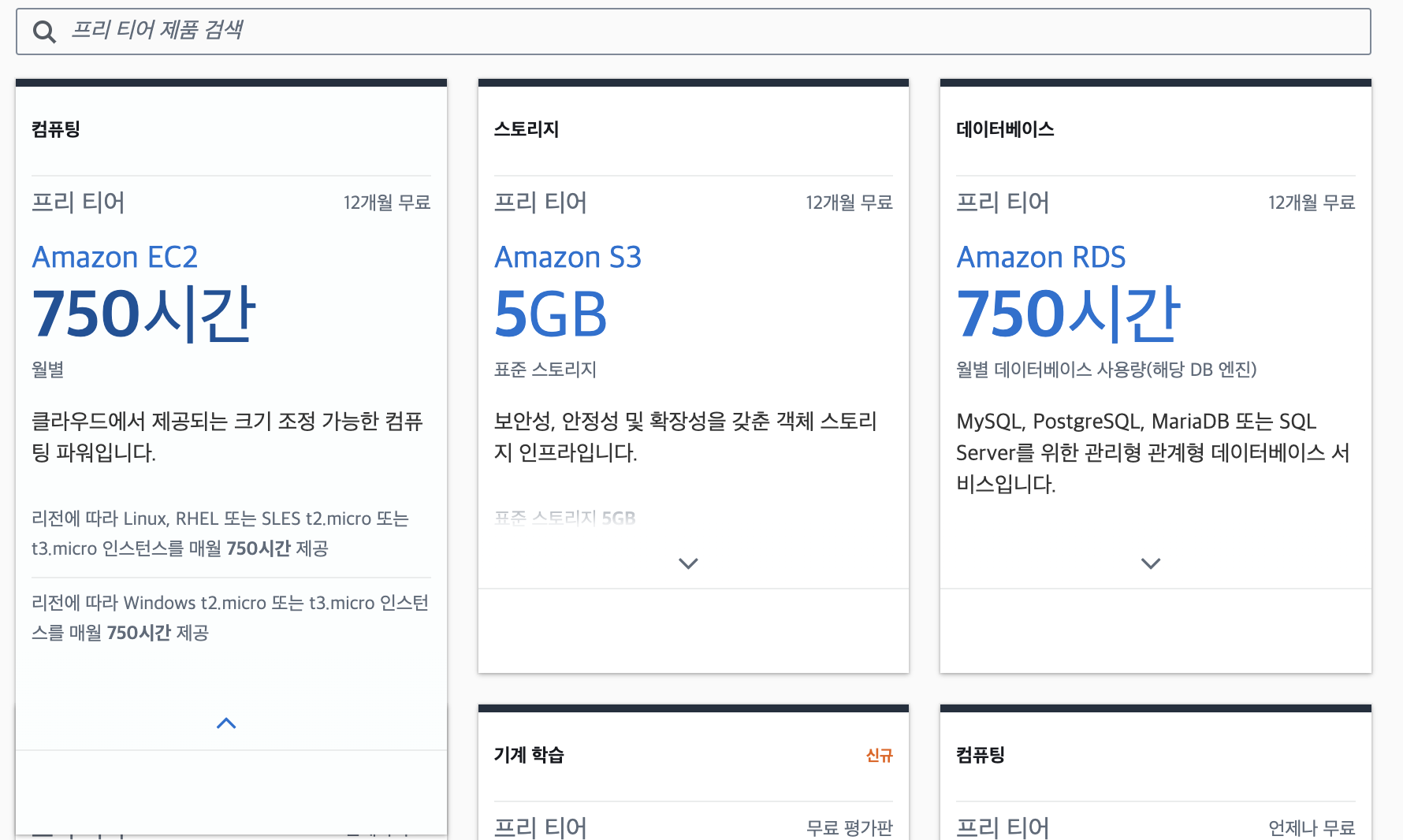The image size is (1403, 840).
Task: Click the 무료 평가판 label on 기계 학습 card
Action: [849, 828]
